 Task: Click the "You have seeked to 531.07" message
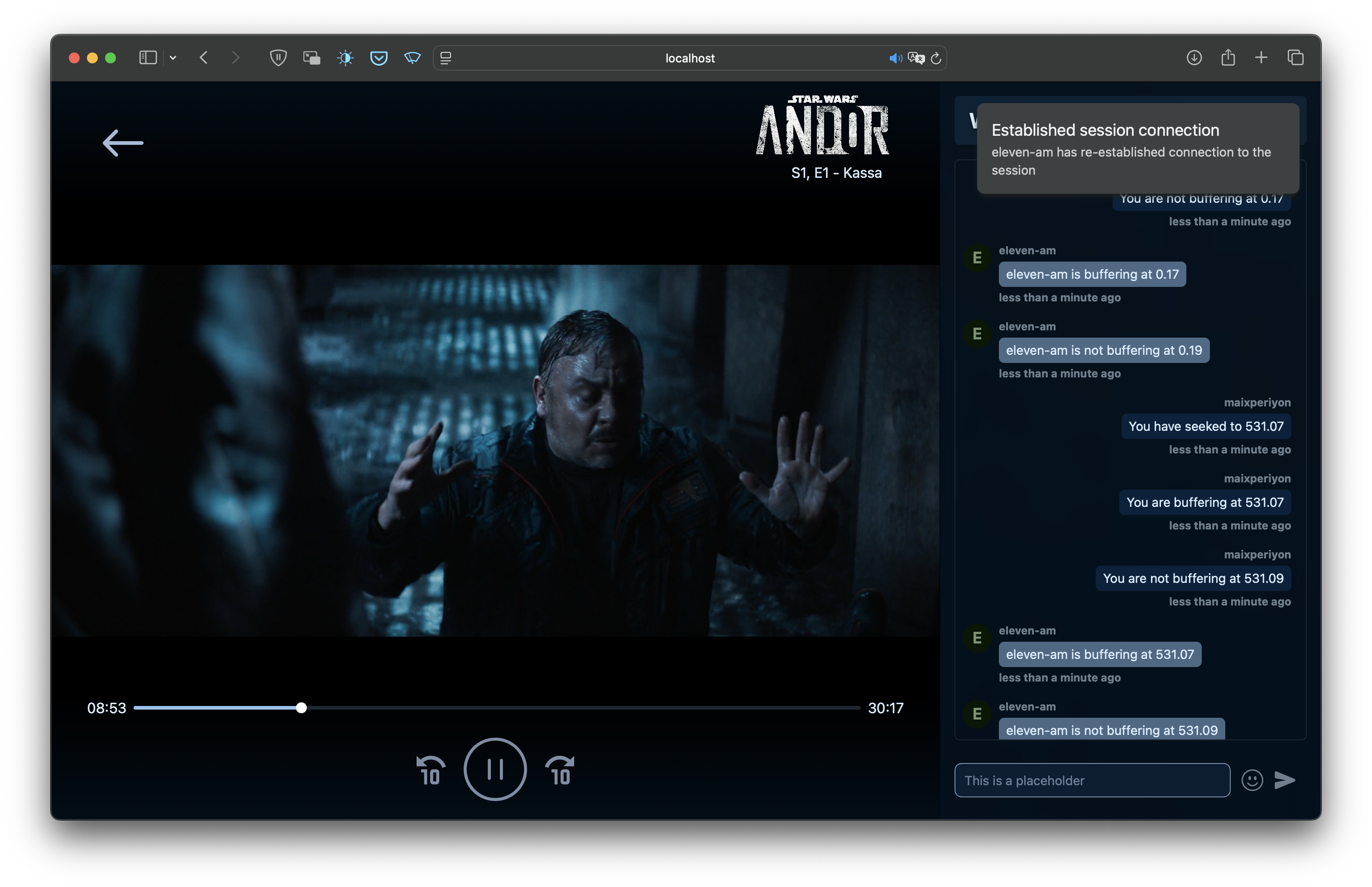point(1205,426)
